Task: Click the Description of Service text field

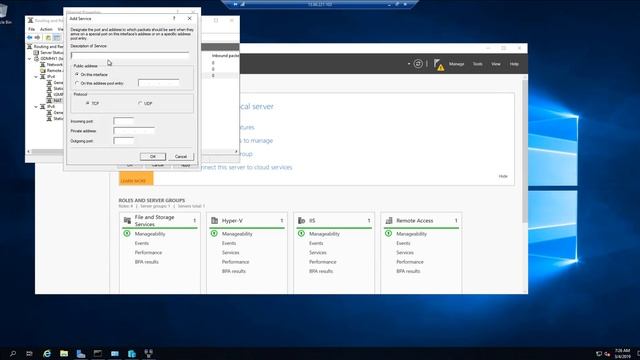Action: [x=130, y=55]
